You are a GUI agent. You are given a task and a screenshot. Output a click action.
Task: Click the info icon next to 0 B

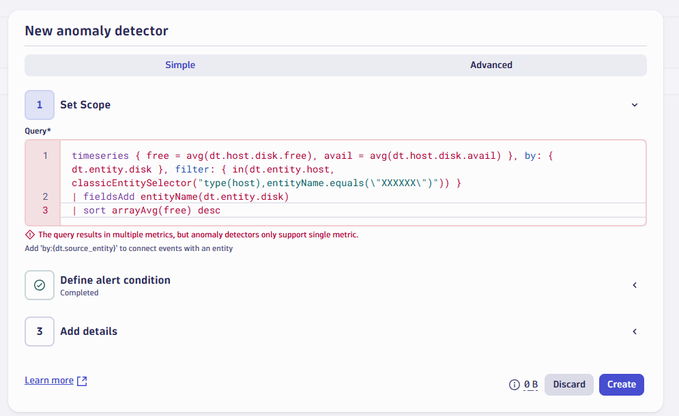[x=514, y=385]
